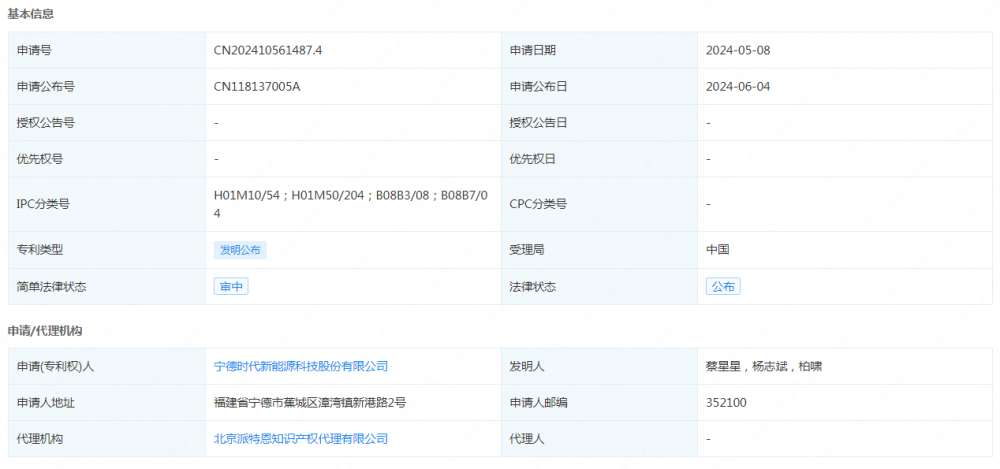This screenshot has width=1000, height=469.
Task: Click the 受理局 label cell
Action: point(599,251)
